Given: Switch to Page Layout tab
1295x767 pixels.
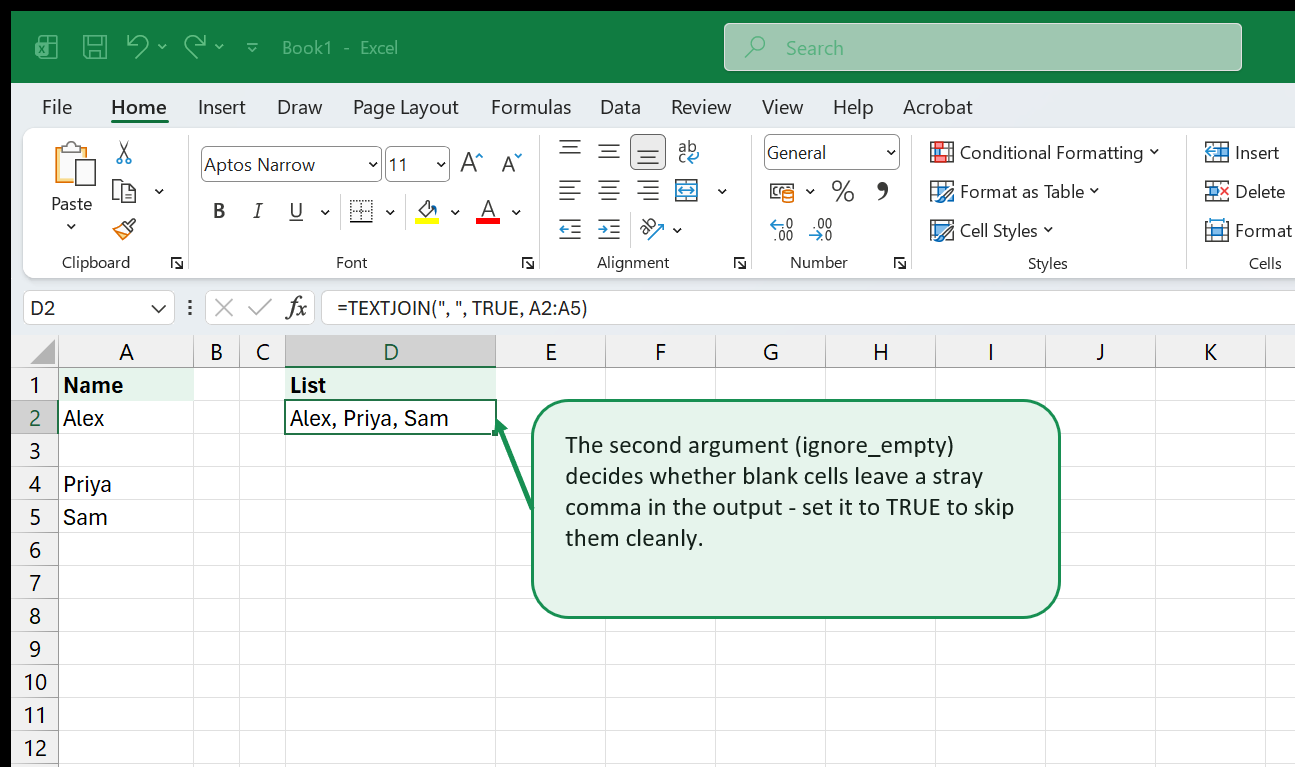Looking at the screenshot, I should [405, 107].
